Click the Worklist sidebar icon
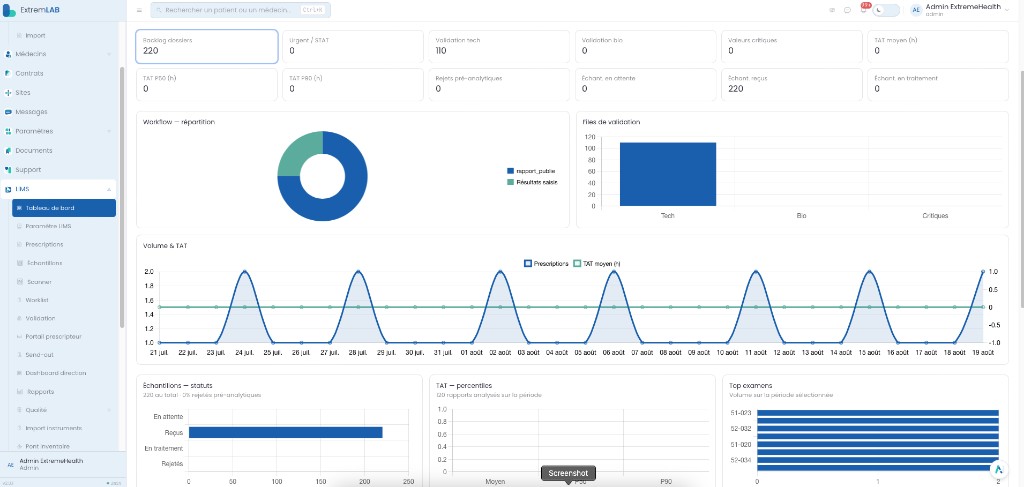Image resolution: width=1024 pixels, height=487 pixels. 19,300
